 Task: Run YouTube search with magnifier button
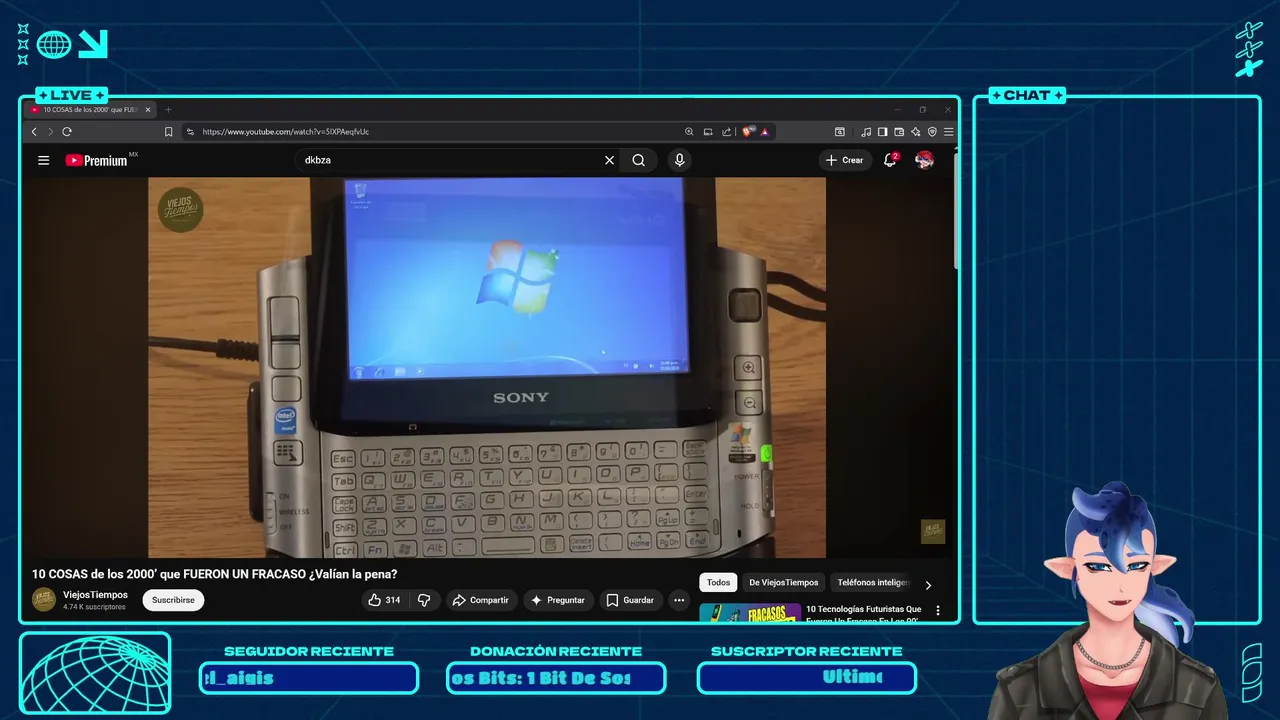pos(638,160)
